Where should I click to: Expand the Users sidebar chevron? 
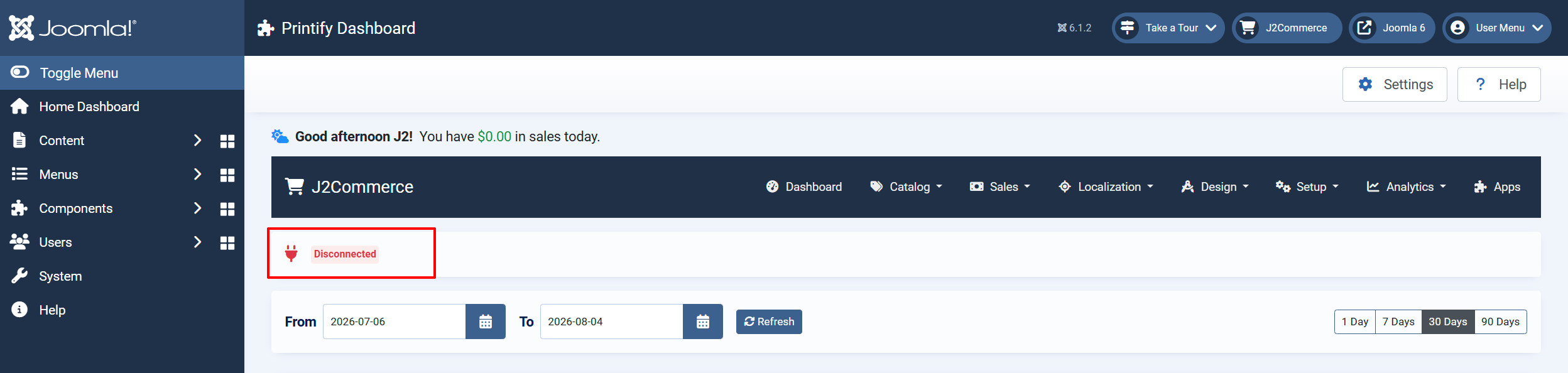click(x=197, y=242)
